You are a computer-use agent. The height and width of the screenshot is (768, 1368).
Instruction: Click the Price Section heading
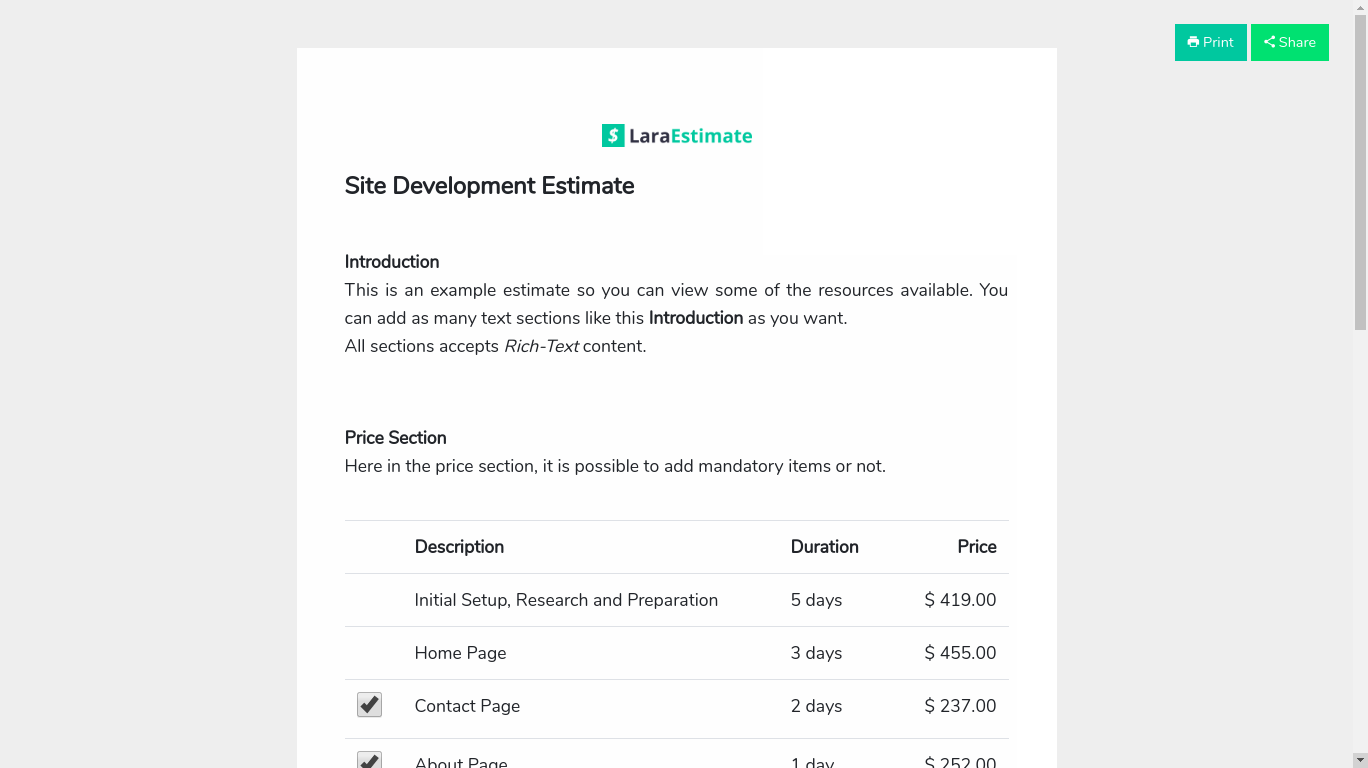395,438
